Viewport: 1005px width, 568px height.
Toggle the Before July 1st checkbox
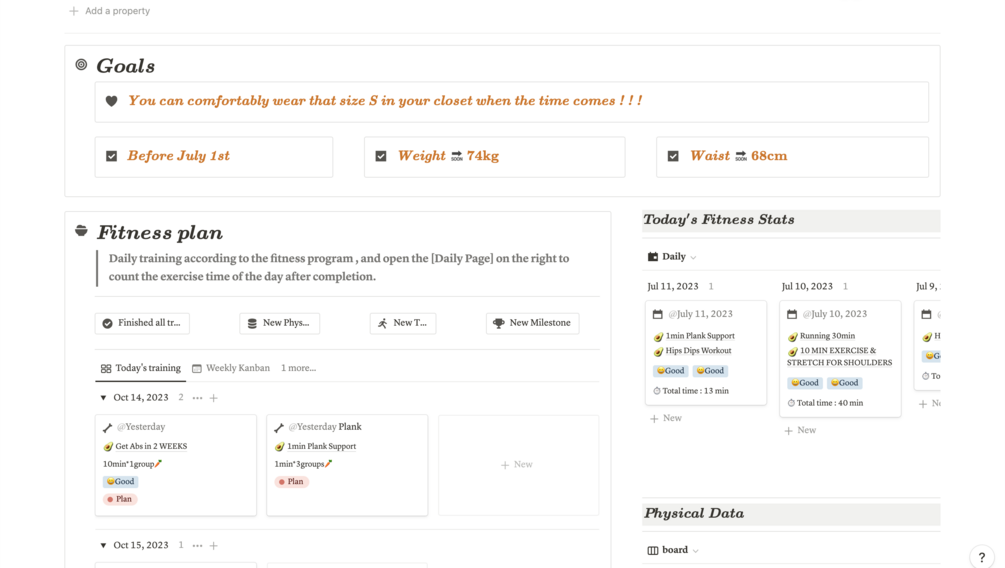pyautogui.click(x=111, y=156)
